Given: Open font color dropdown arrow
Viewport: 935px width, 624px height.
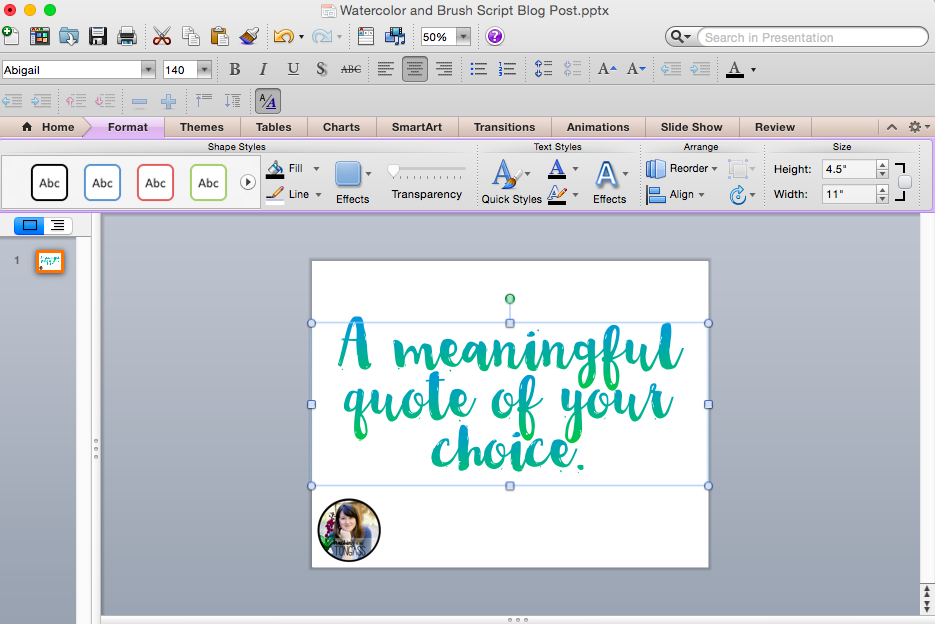Looking at the screenshot, I should pos(753,70).
